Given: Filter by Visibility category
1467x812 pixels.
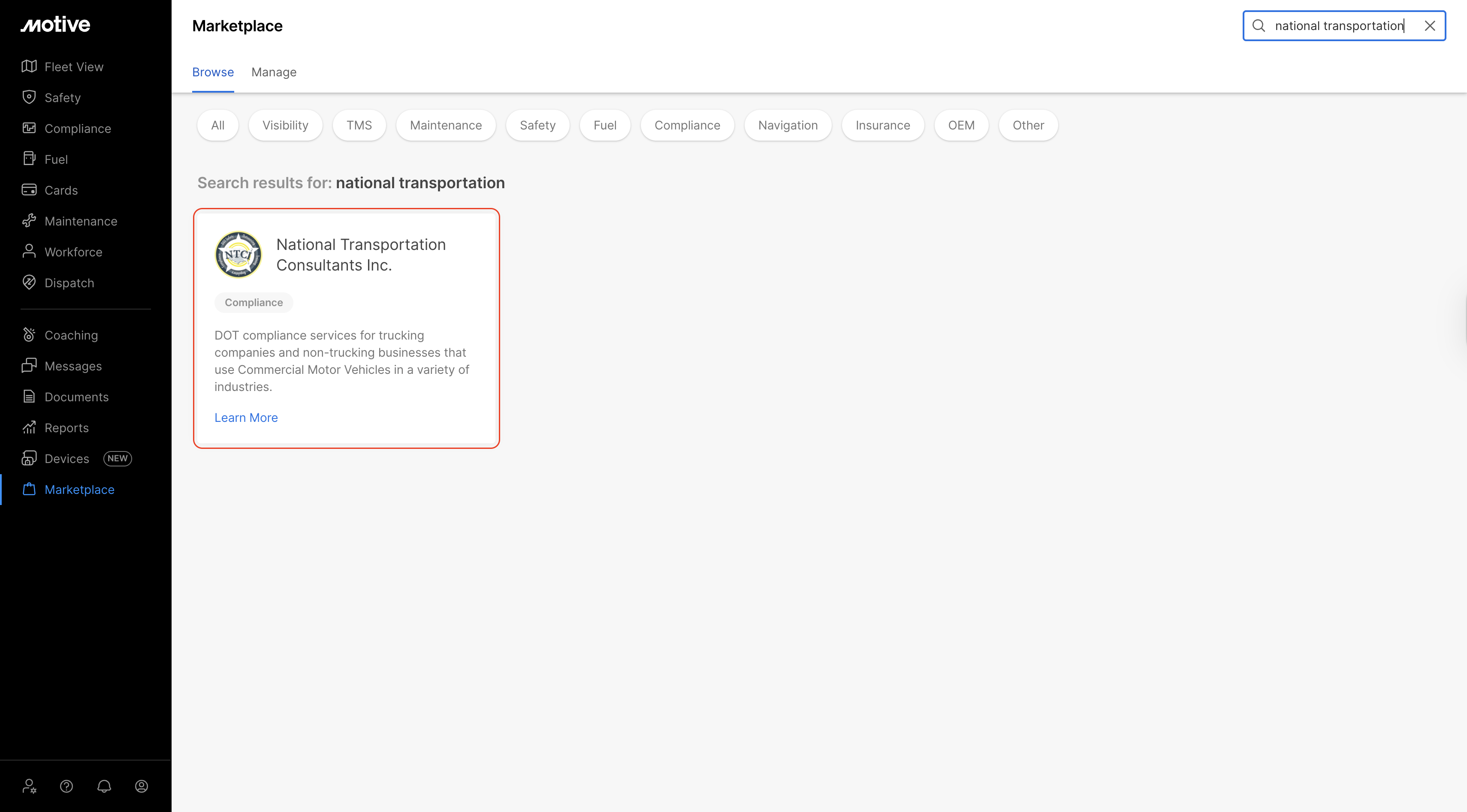Looking at the screenshot, I should coord(285,125).
